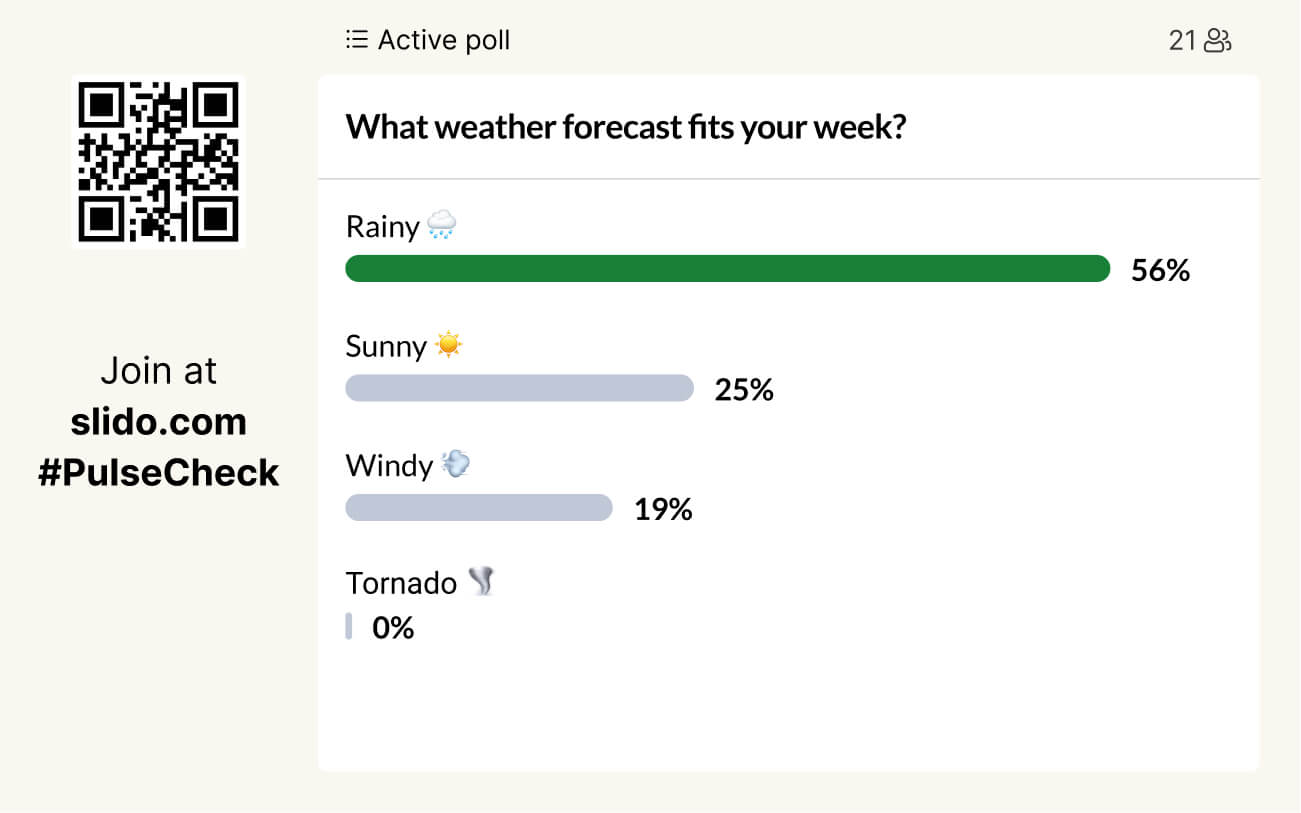Click the Tornado zero-percent bar marker
Screen dimensions: 1301x813
(x=349, y=627)
